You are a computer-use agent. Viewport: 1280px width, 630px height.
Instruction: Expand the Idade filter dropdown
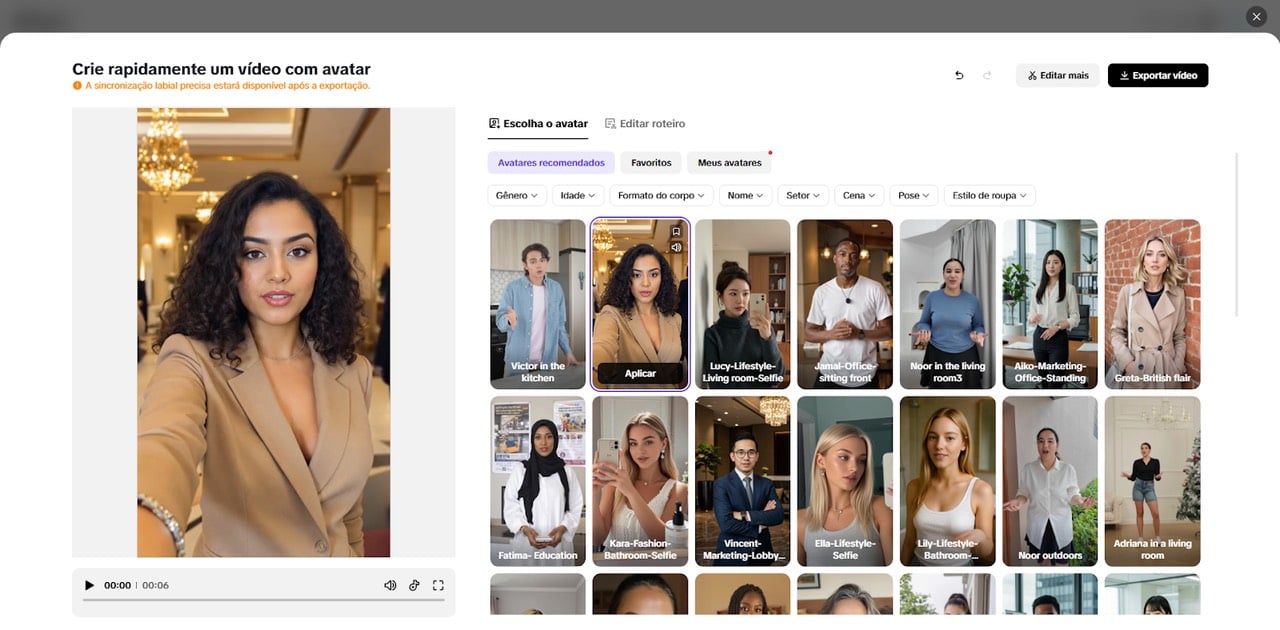(578, 195)
